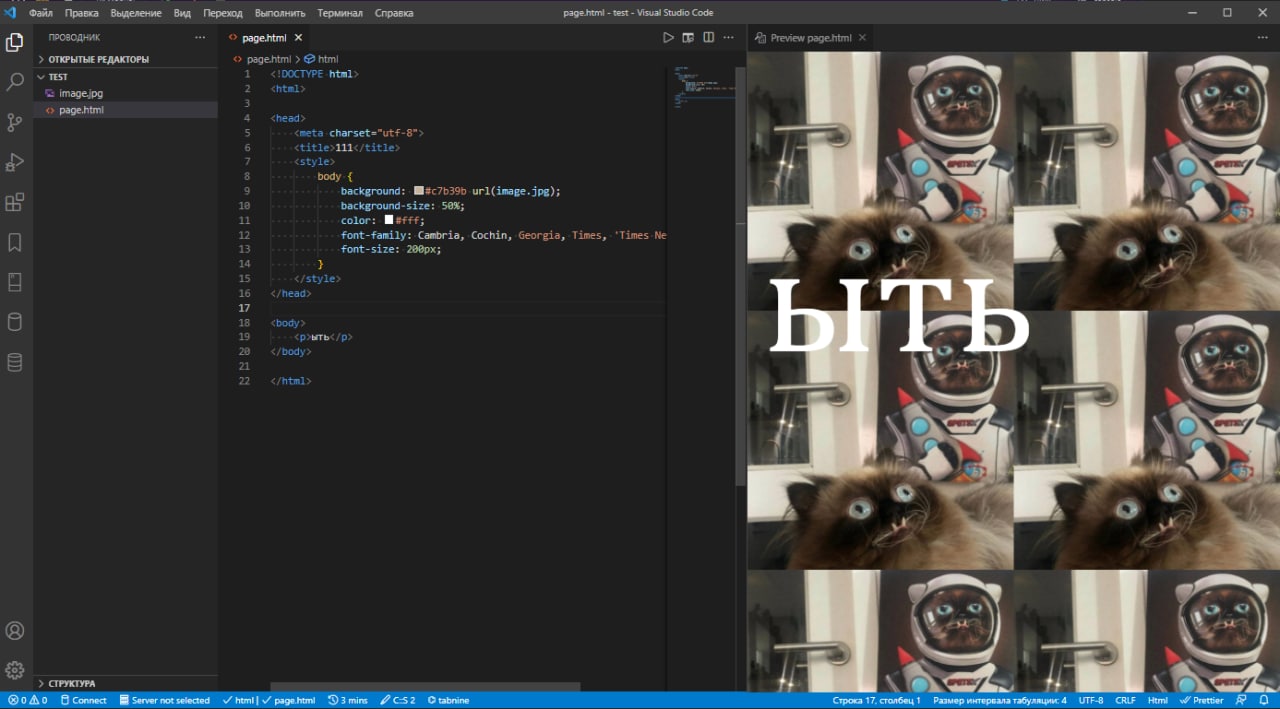1280x709 pixels.
Task: Open the Файл menu
Action: click(41, 13)
